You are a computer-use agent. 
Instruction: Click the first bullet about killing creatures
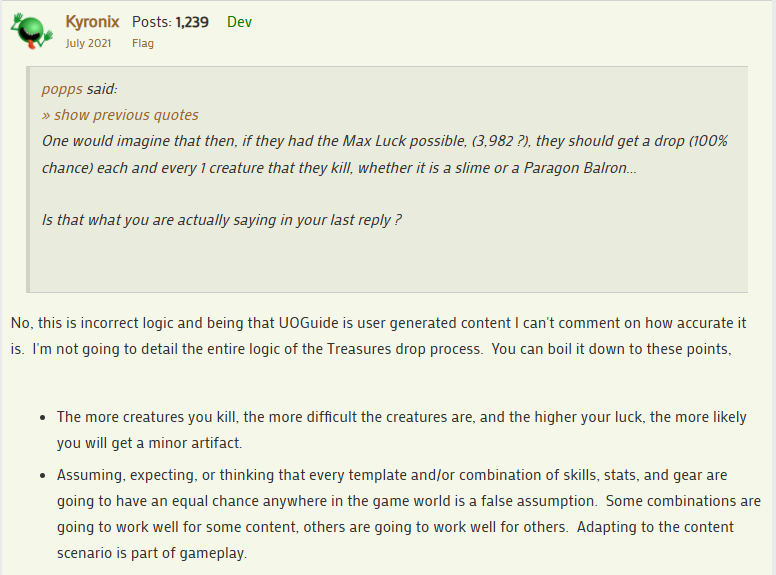pyautogui.click(x=400, y=417)
